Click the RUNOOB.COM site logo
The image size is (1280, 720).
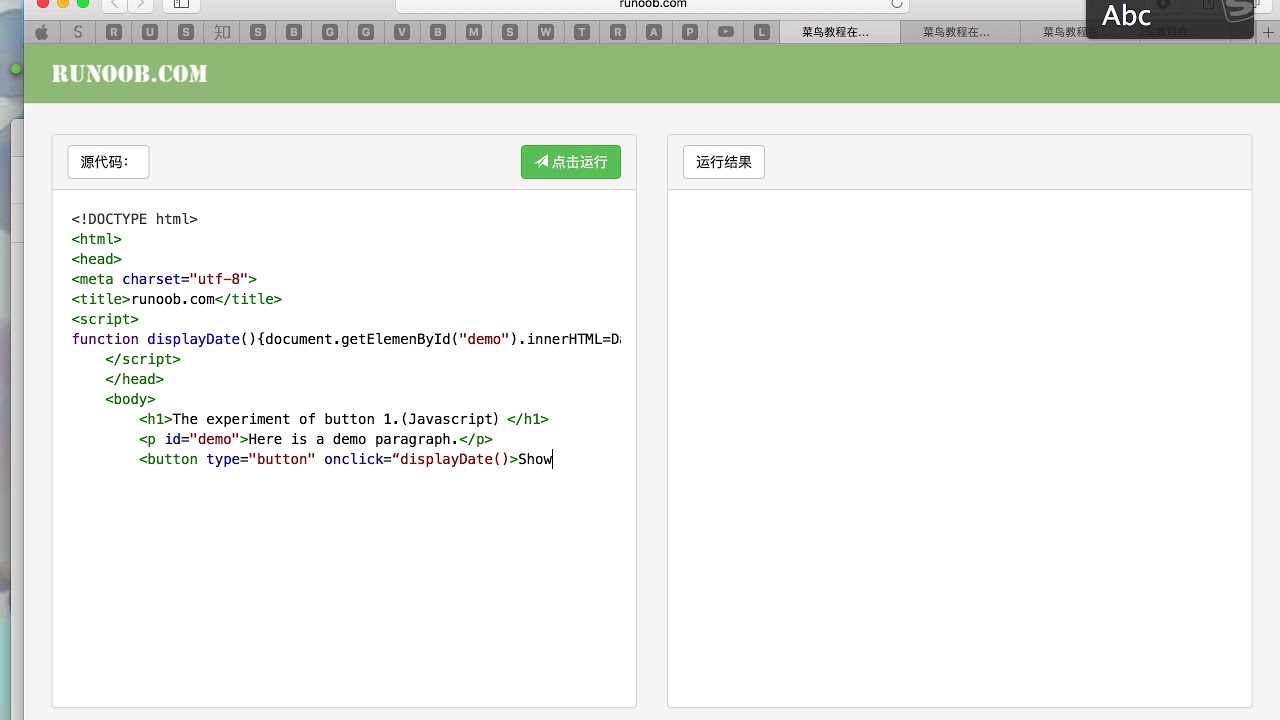pyautogui.click(x=129, y=73)
